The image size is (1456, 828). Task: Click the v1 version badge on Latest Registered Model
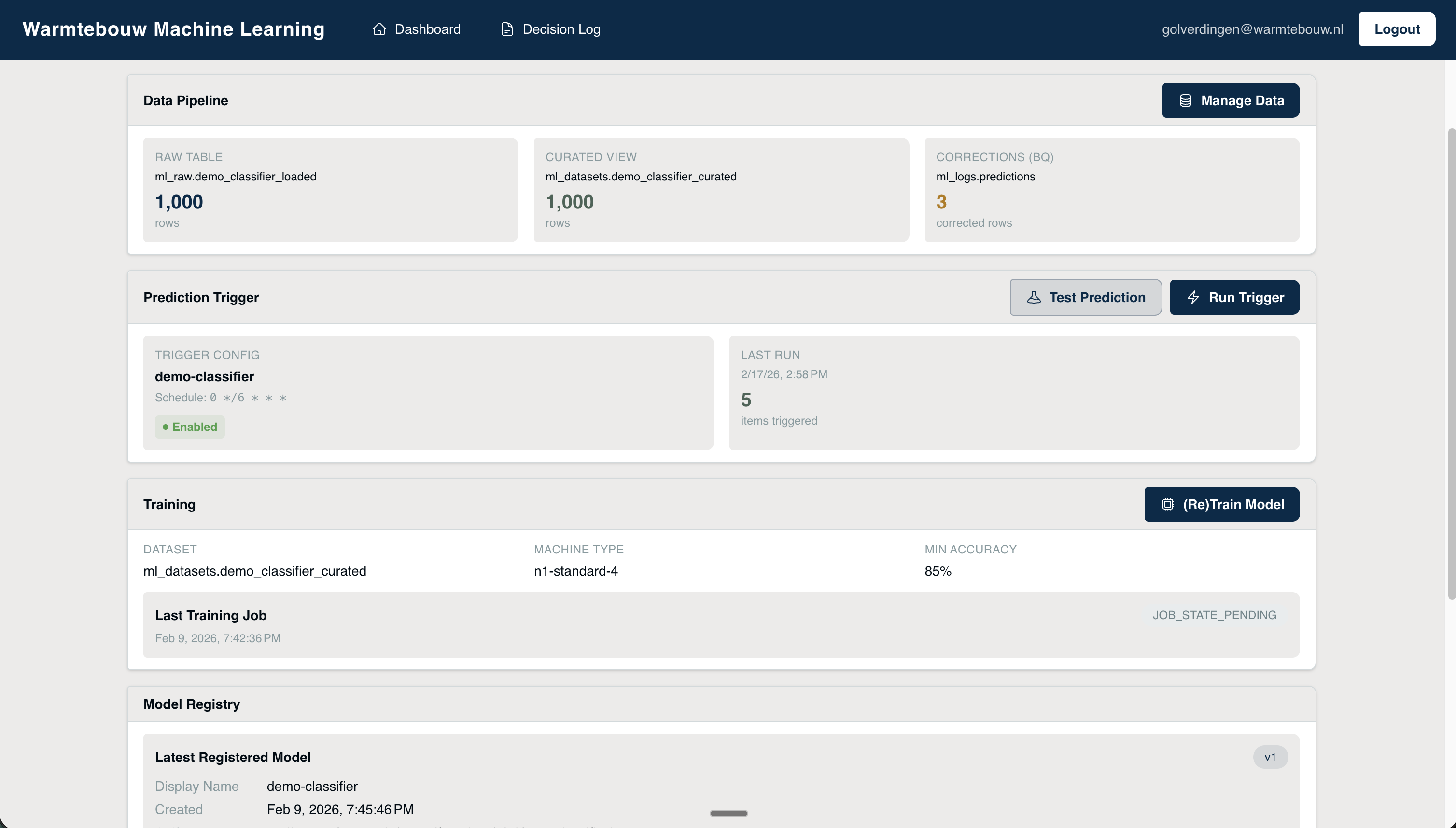coord(1271,757)
